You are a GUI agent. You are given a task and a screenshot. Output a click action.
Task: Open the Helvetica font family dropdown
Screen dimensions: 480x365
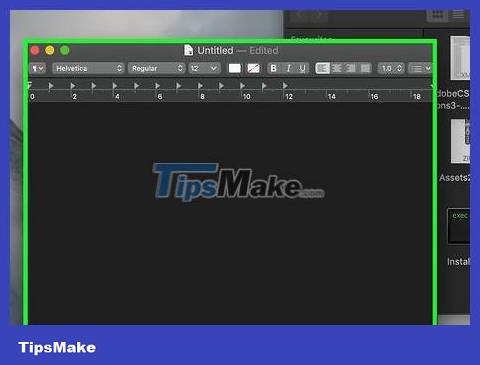(x=88, y=68)
